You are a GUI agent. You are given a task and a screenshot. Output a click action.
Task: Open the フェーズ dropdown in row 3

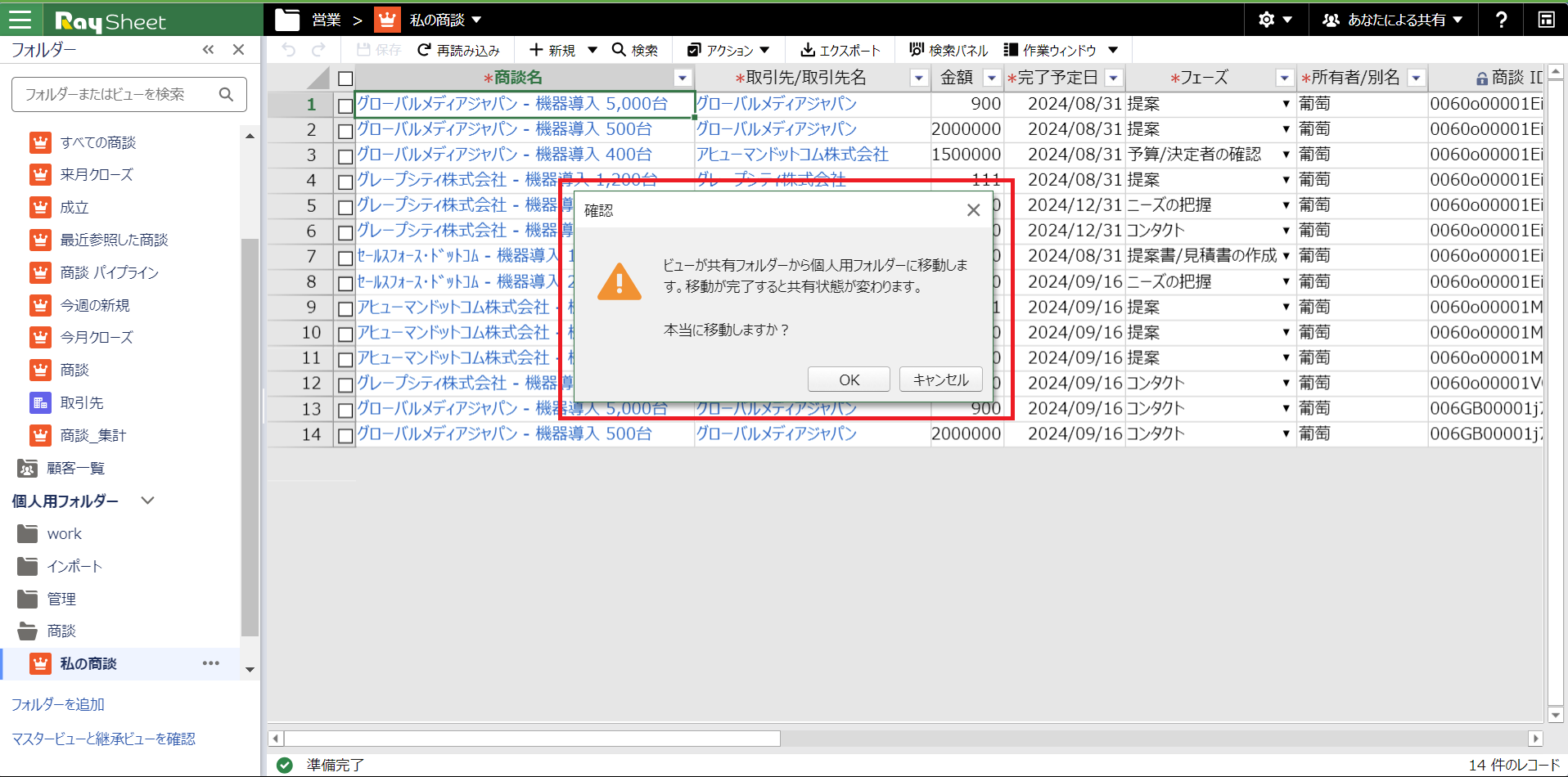[x=1286, y=155]
